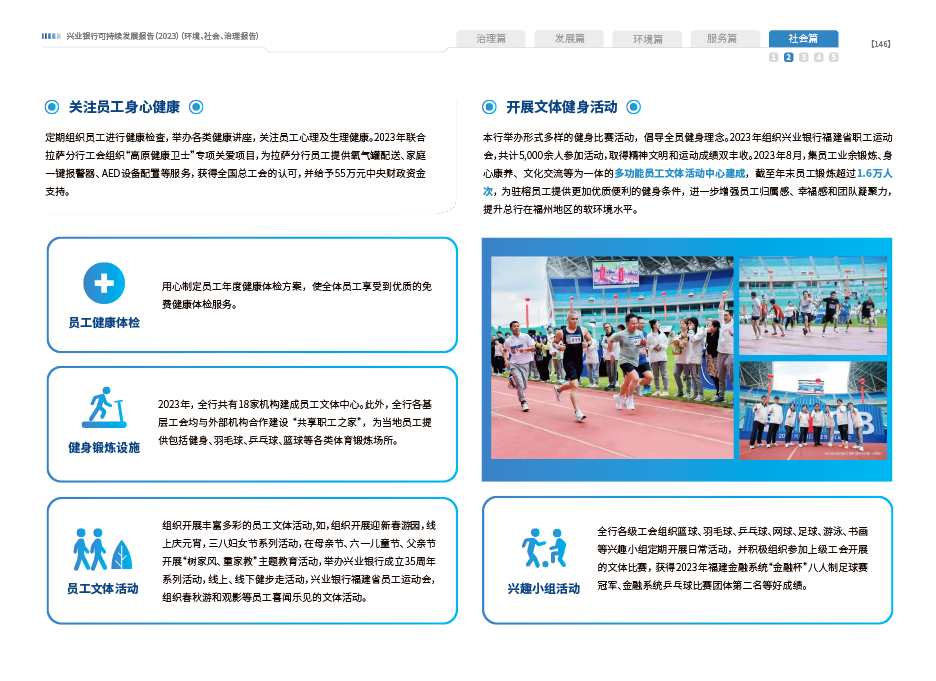
Task: Click the circle bullet left of 关注员工身心健康
Action: 51,107
